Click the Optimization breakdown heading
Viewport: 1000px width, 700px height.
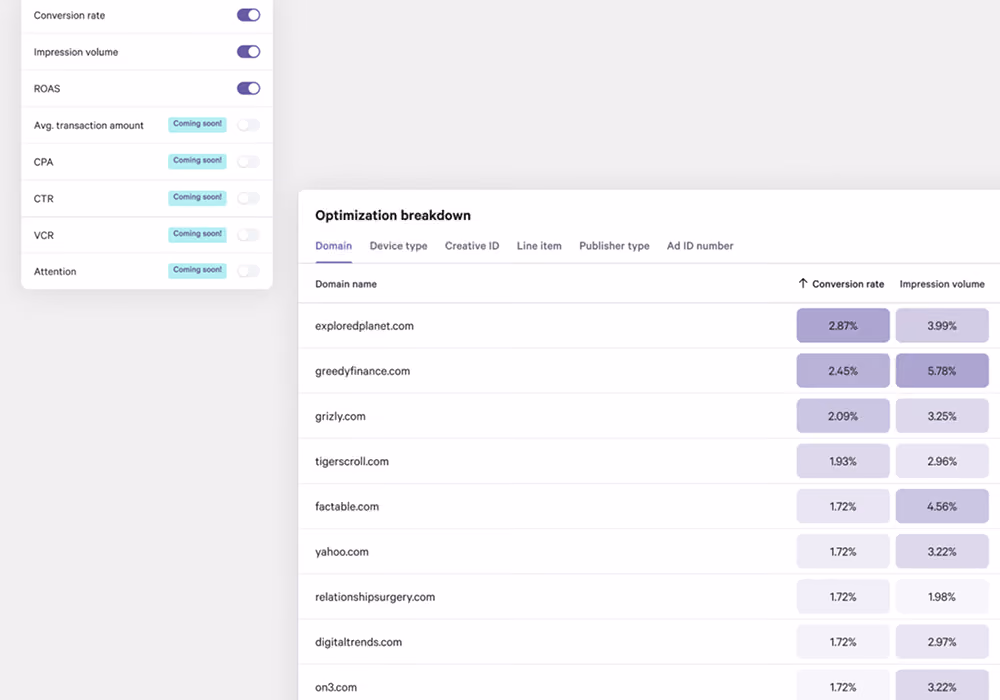(x=393, y=215)
